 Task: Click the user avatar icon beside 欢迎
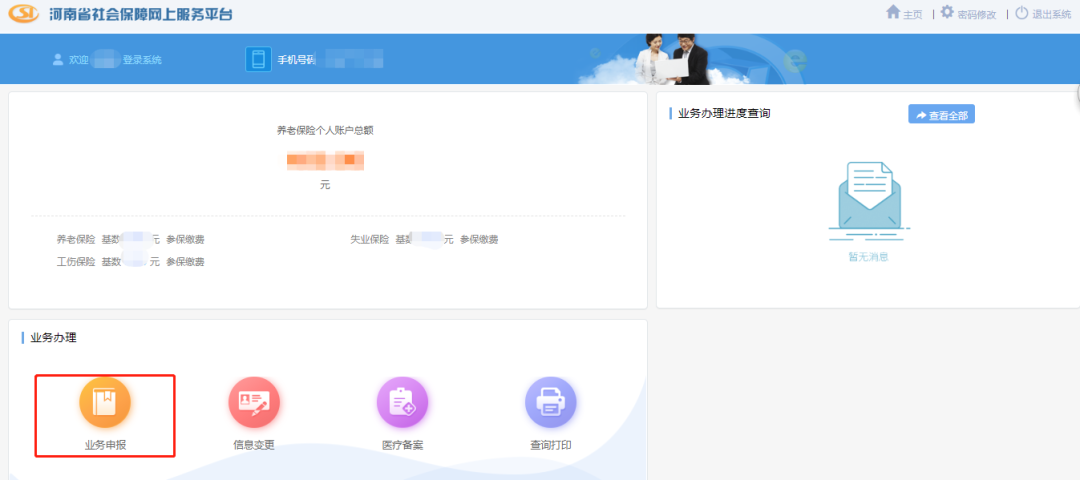(58, 59)
